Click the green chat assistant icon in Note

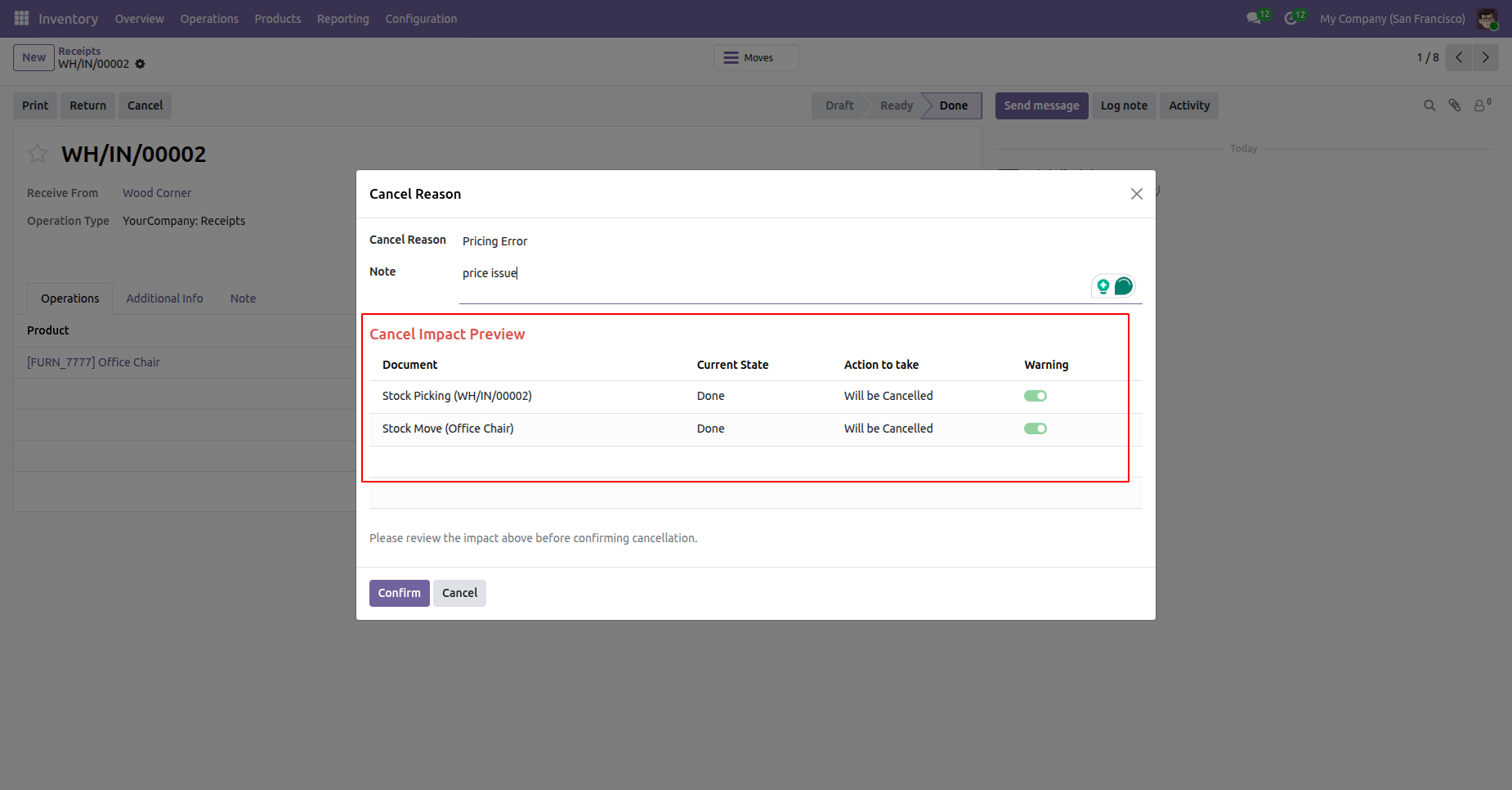[x=1124, y=286]
